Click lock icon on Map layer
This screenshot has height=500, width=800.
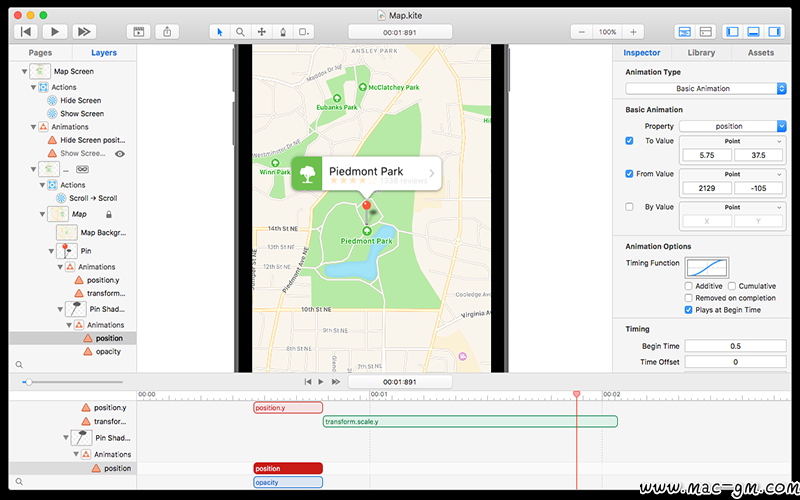point(108,214)
